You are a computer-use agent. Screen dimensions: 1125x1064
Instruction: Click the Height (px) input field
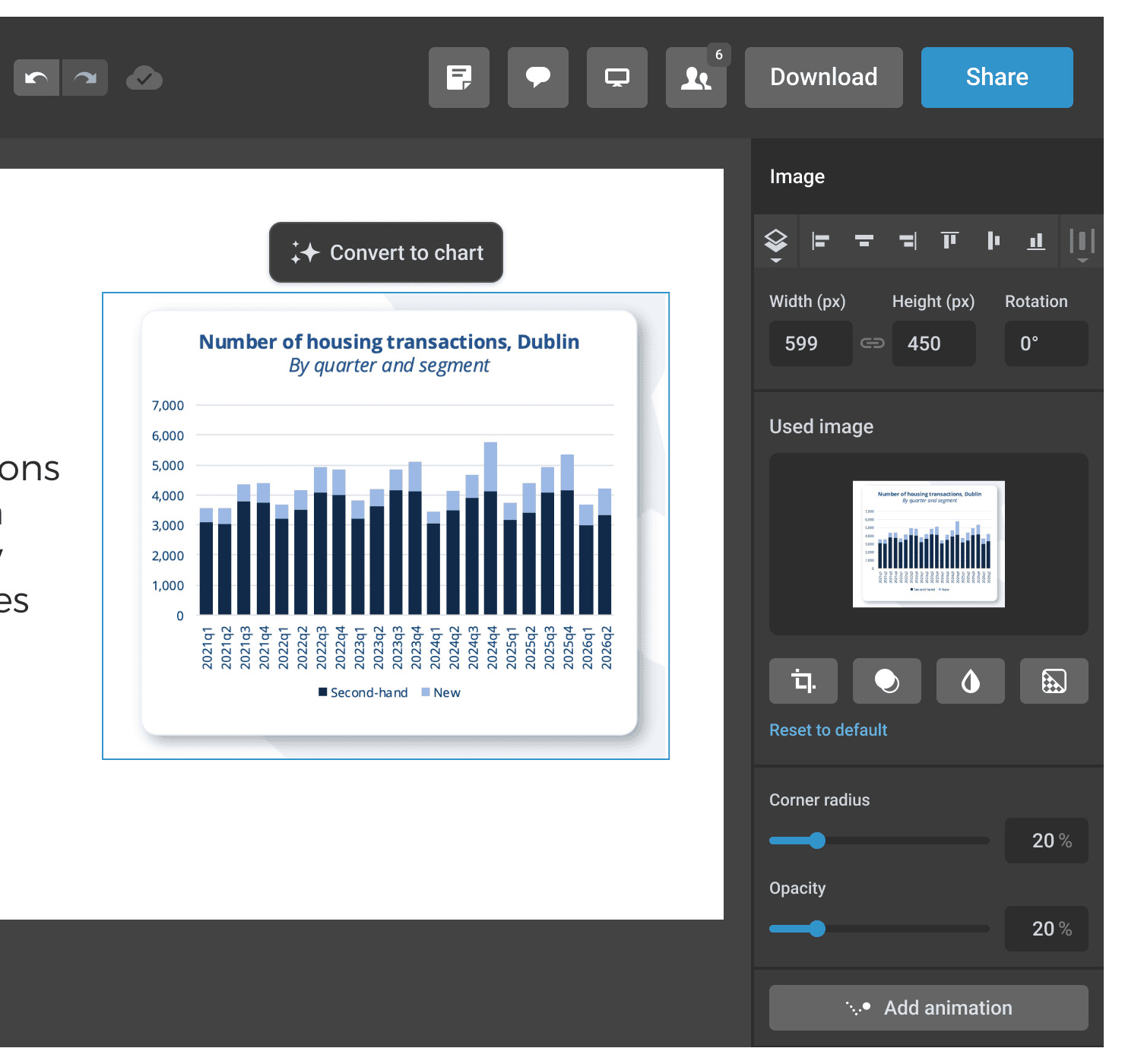coord(934,344)
